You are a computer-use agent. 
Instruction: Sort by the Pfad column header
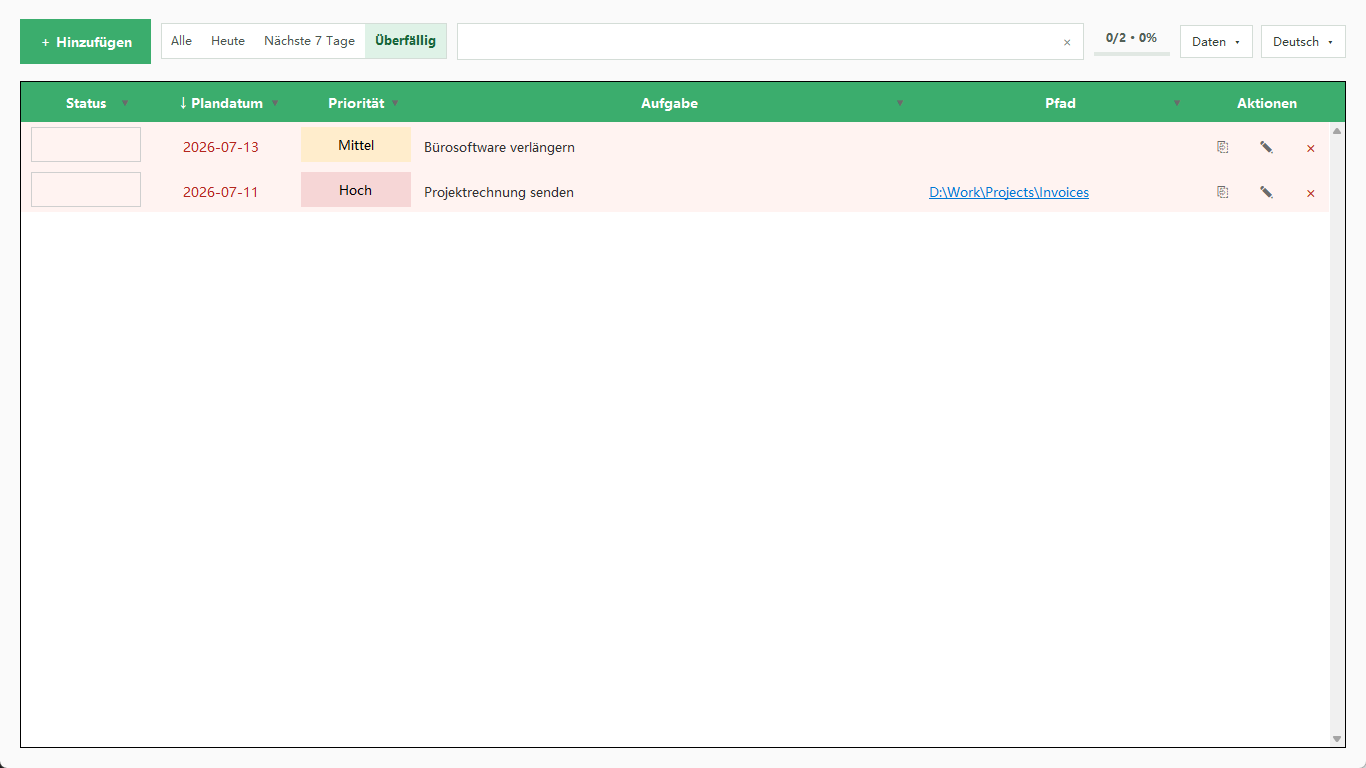click(1060, 103)
